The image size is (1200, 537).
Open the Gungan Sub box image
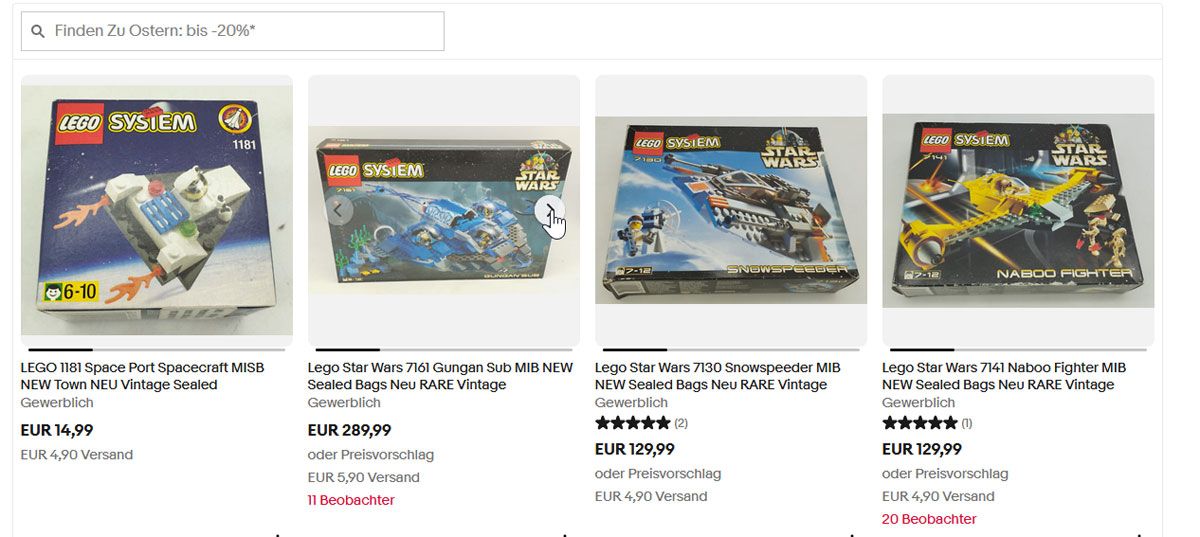(444, 211)
